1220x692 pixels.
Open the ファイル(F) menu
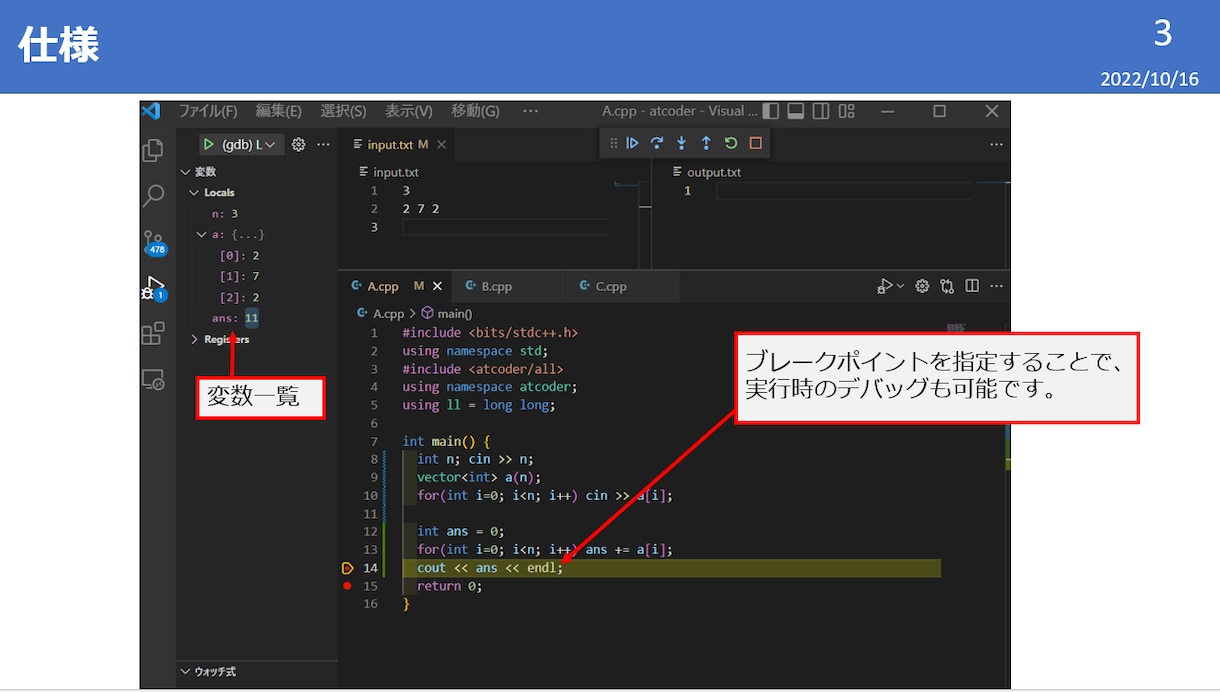click(208, 111)
